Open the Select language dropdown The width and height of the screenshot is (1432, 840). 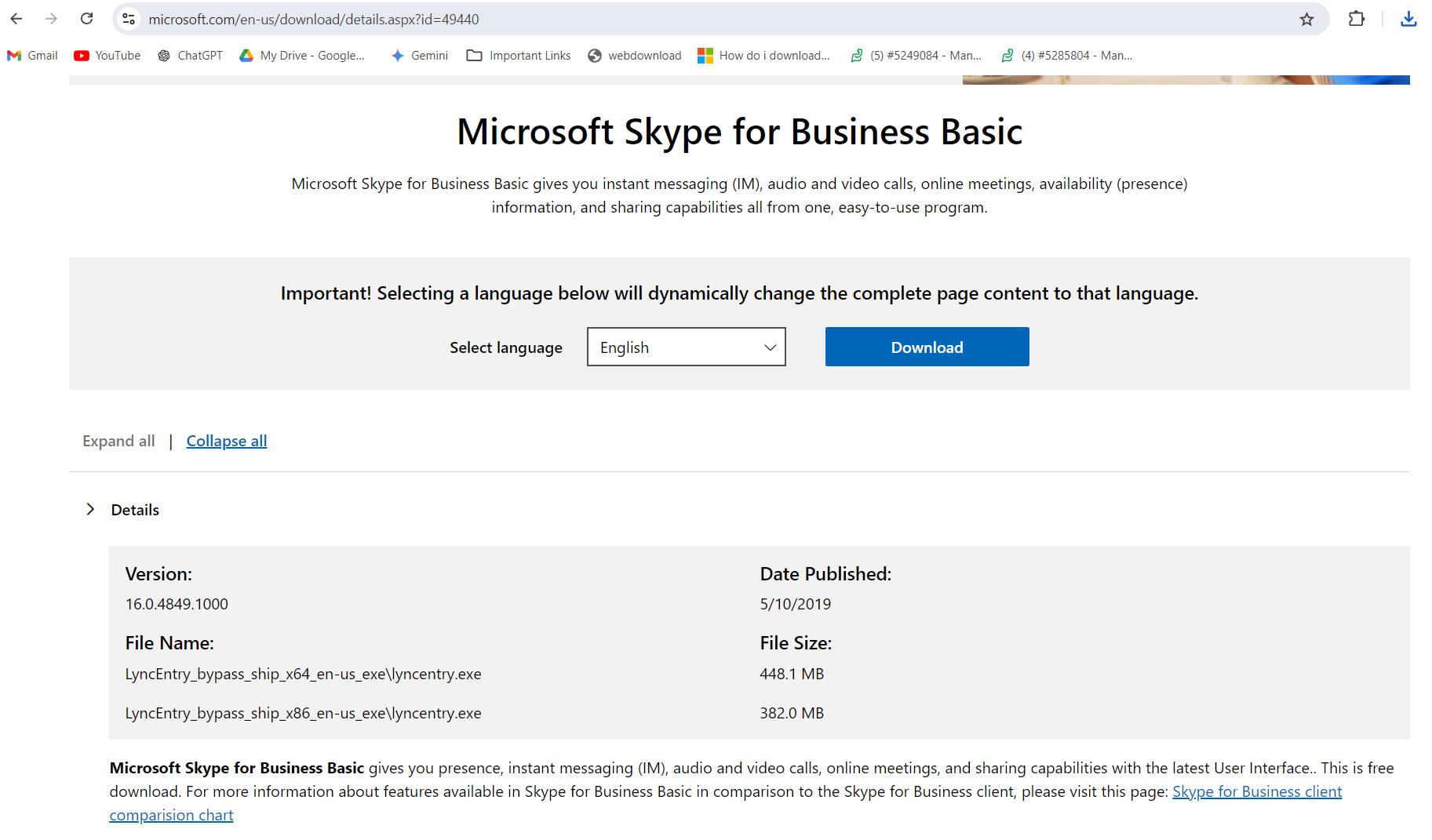click(686, 347)
